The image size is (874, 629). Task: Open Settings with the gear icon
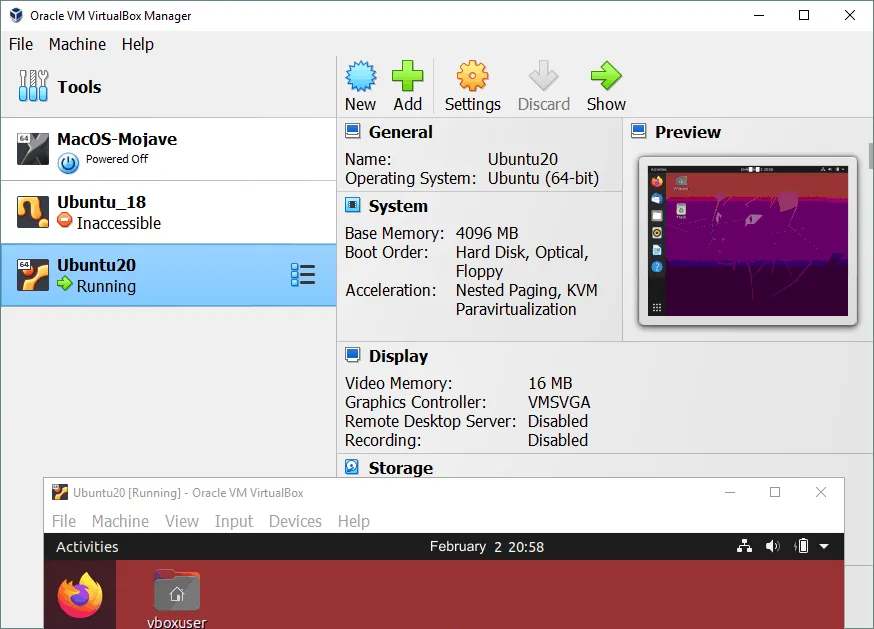tap(472, 77)
